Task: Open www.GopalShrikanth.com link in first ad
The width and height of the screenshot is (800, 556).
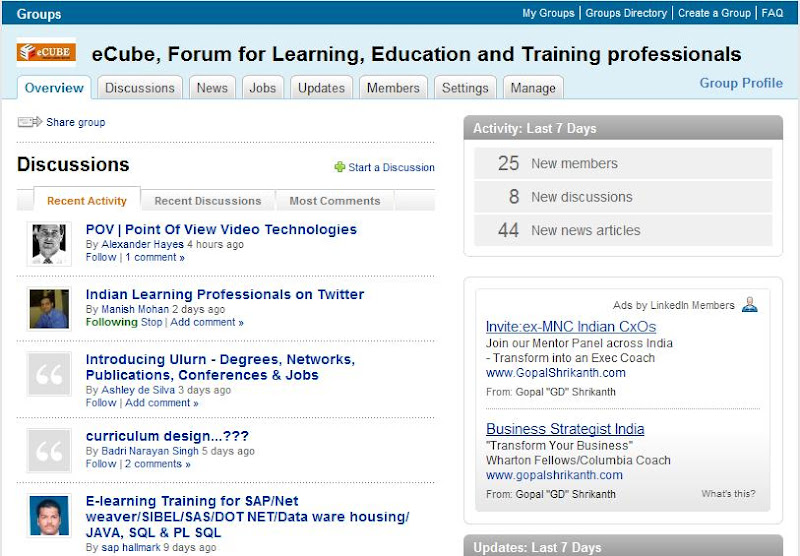Action: point(556,372)
